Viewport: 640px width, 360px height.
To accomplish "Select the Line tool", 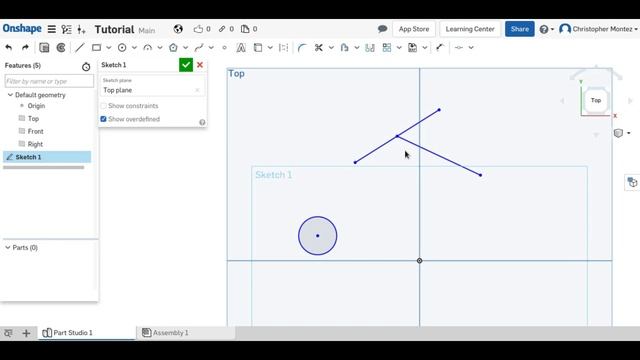I will (80, 48).
